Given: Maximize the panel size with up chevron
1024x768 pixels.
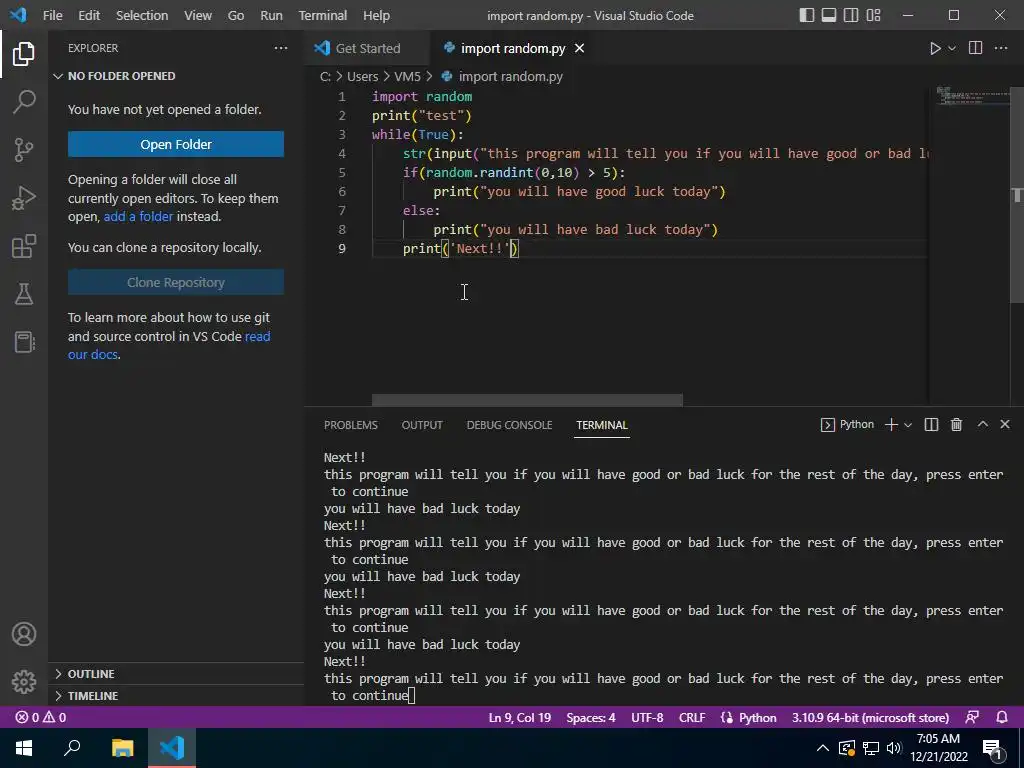Looking at the screenshot, I should click(x=982, y=424).
